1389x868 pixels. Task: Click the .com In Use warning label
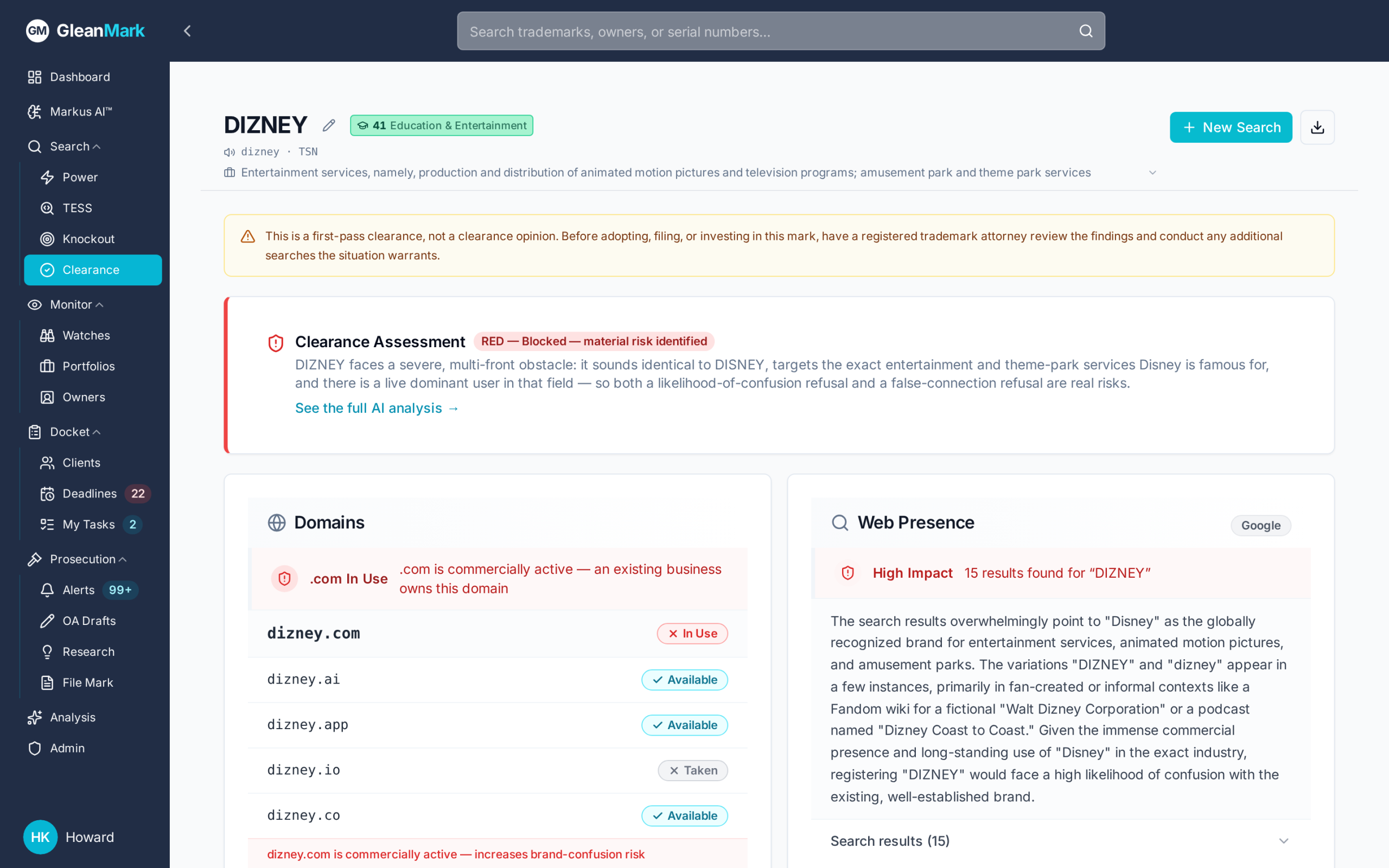coord(348,579)
